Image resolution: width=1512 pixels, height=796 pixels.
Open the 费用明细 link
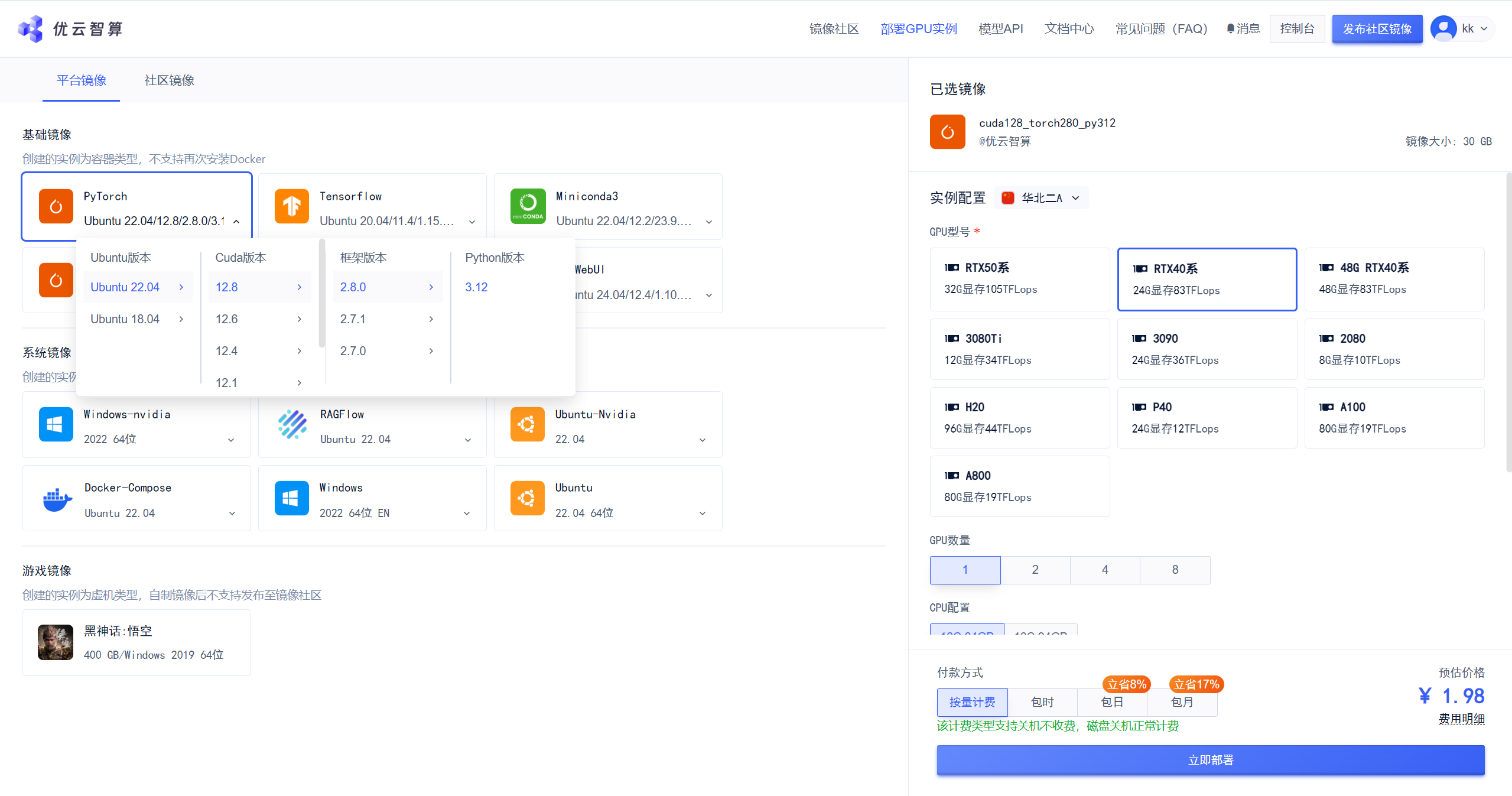click(x=1461, y=719)
